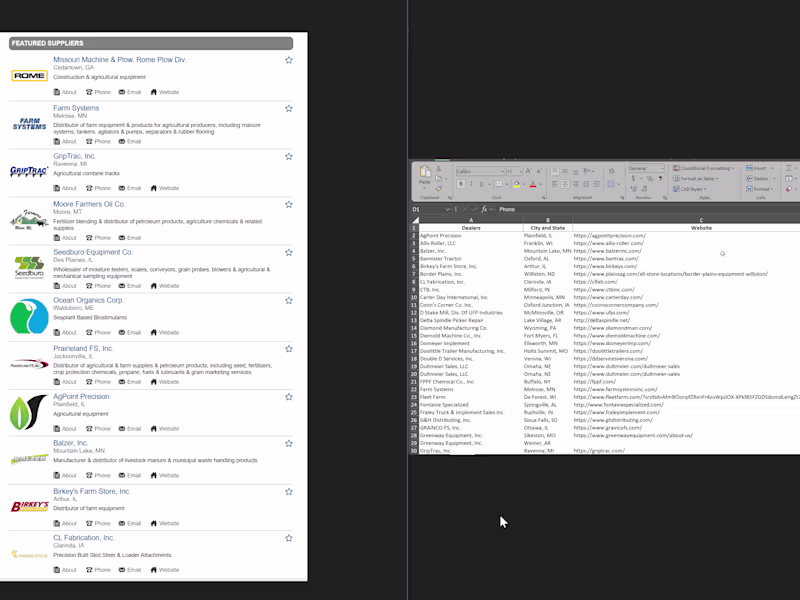Screen dimensions: 800x600
Task: Favorite Missouri Machine & Plow with star
Action: click(289, 60)
